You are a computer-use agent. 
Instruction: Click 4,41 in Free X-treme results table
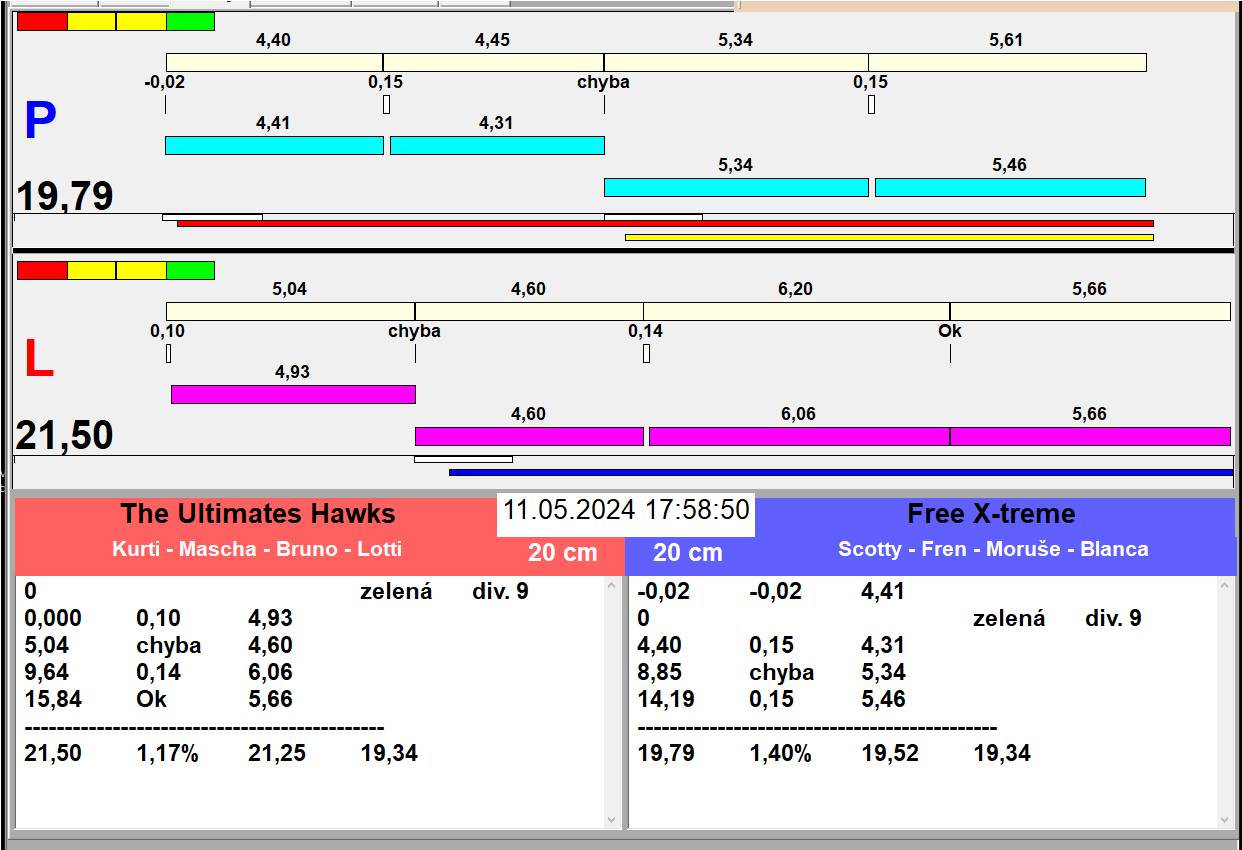[883, 591]
